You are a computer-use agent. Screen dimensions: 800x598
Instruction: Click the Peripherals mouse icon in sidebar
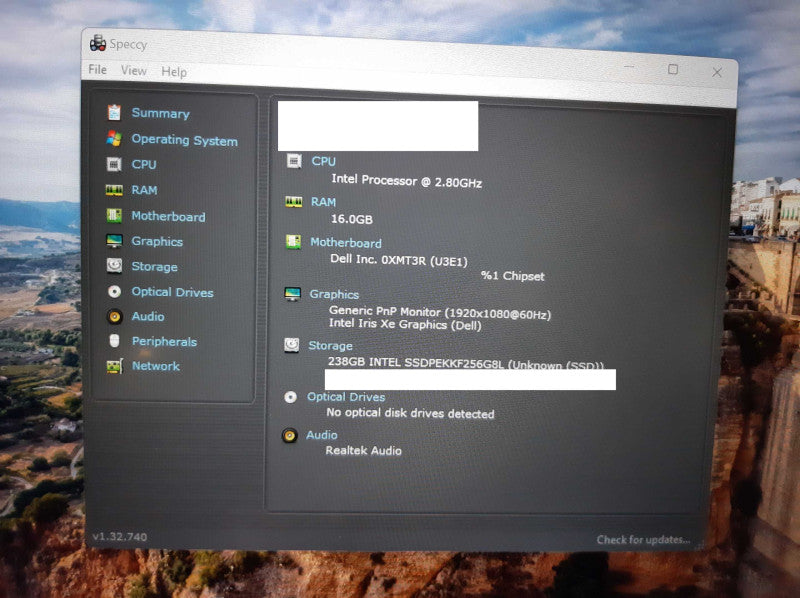pyautogui.click(x=114, y=340)
